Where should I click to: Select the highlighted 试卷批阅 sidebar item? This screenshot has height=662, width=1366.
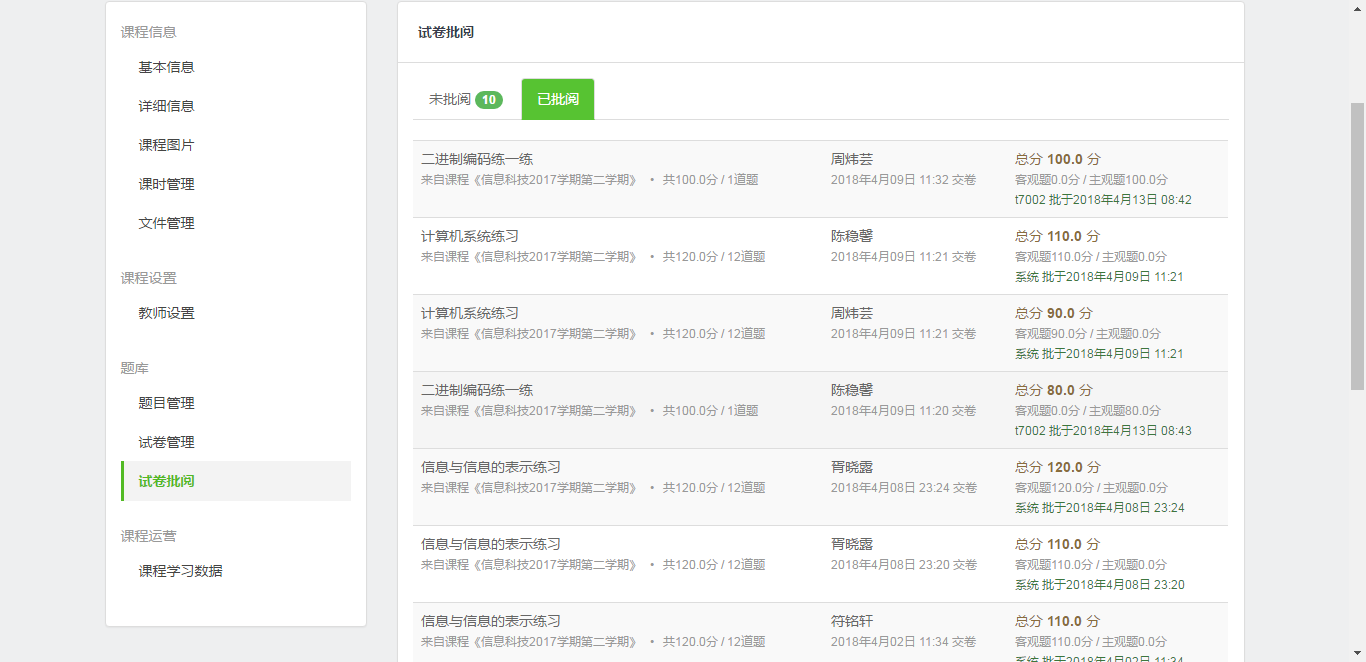(x=166, y=481)
